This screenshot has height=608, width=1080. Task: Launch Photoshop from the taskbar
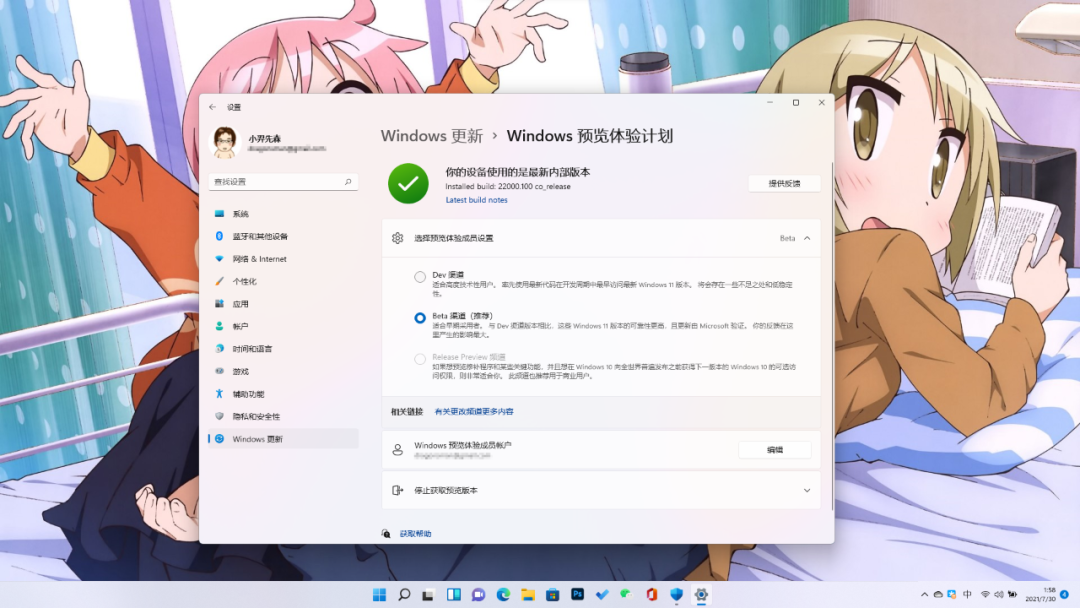click(577, 594)
